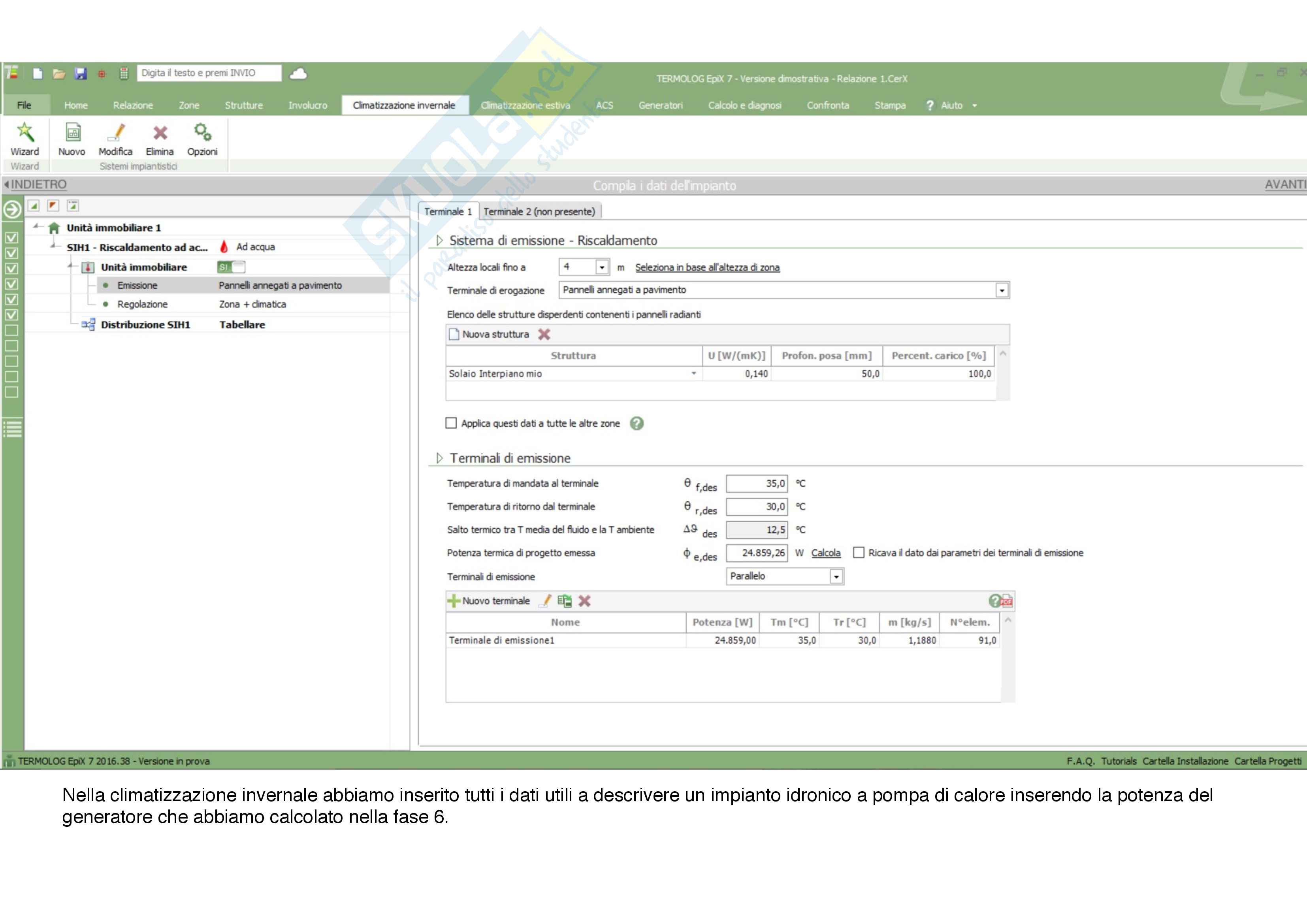Image resolution: width=1307 pixels, height=924 pixels.
Task: Open the Climatizzazione estiva ribbon tab
Action: (525, 105)
